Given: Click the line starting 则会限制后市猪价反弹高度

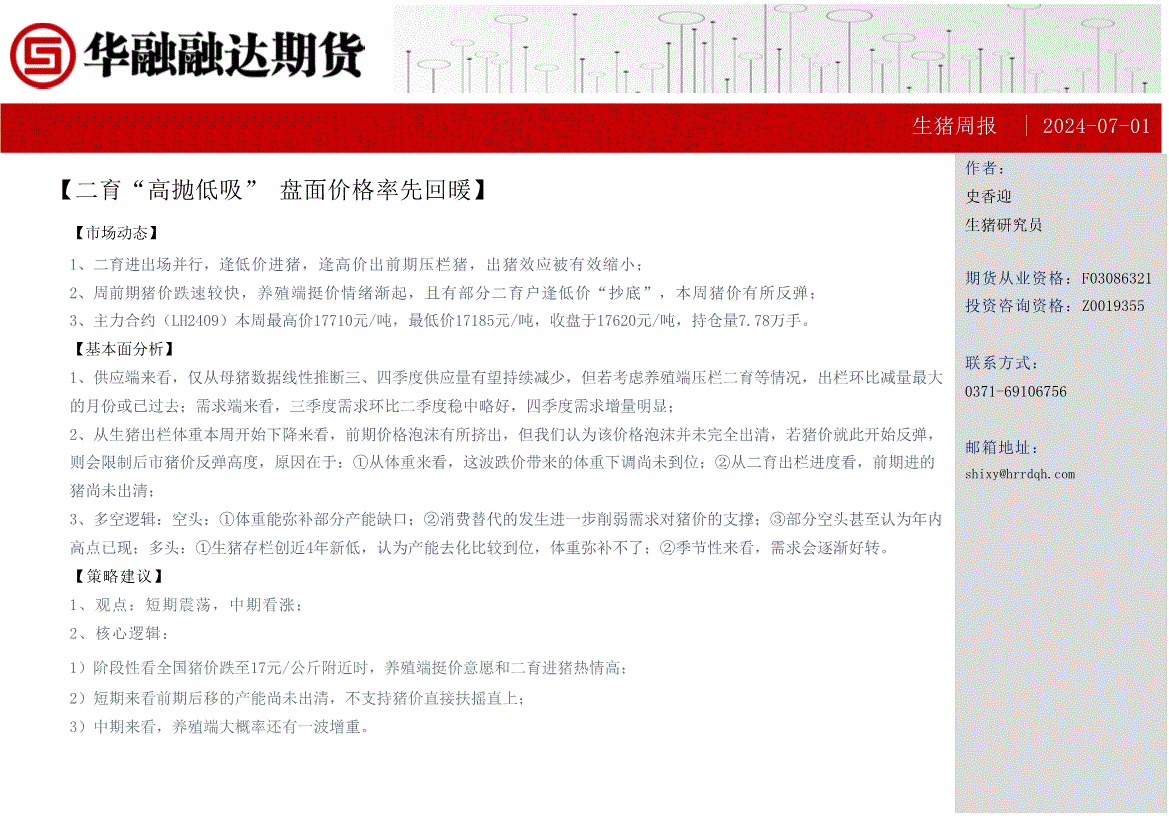Looking at the screenshot, I should (x=502, y=462).
